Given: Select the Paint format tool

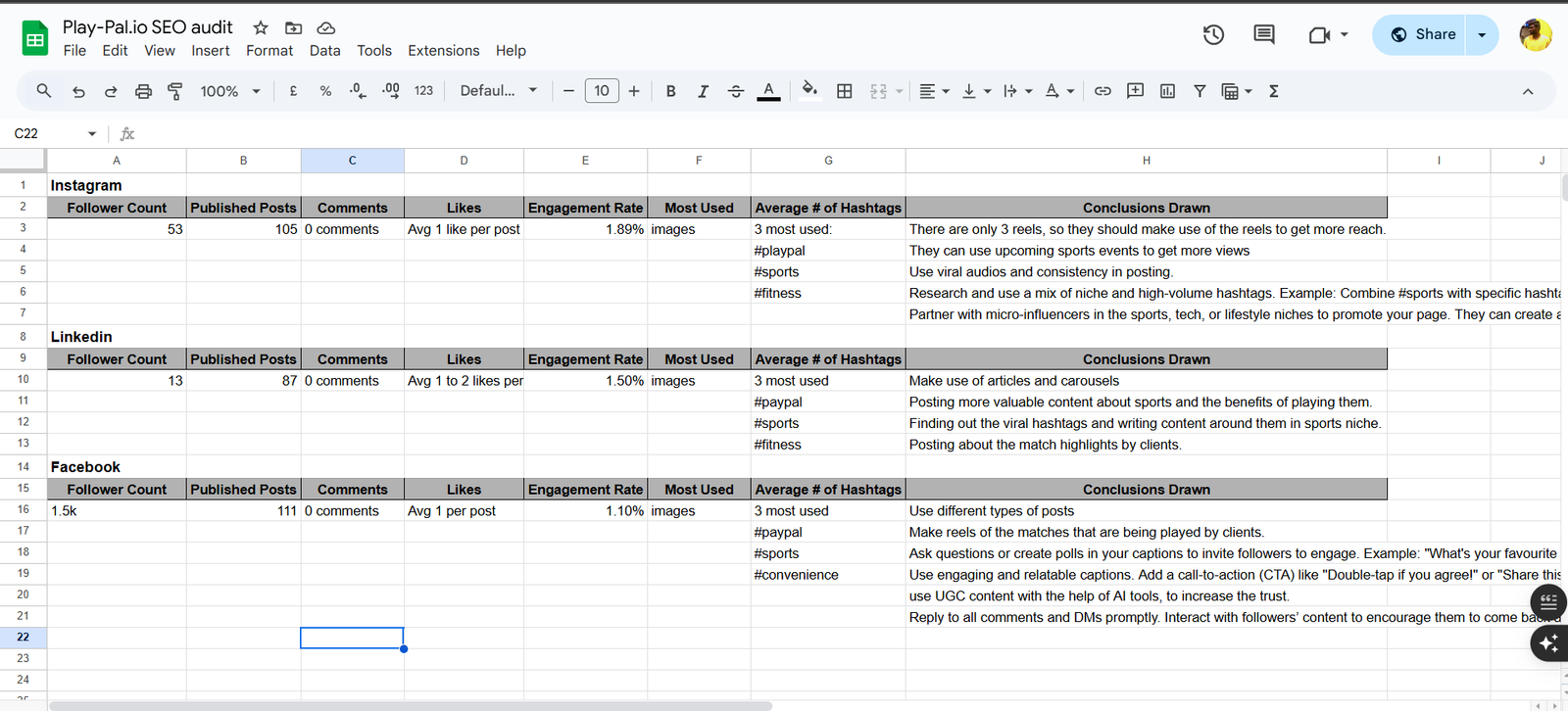Looking at the screenshot, I should click(x=175, y=91).
